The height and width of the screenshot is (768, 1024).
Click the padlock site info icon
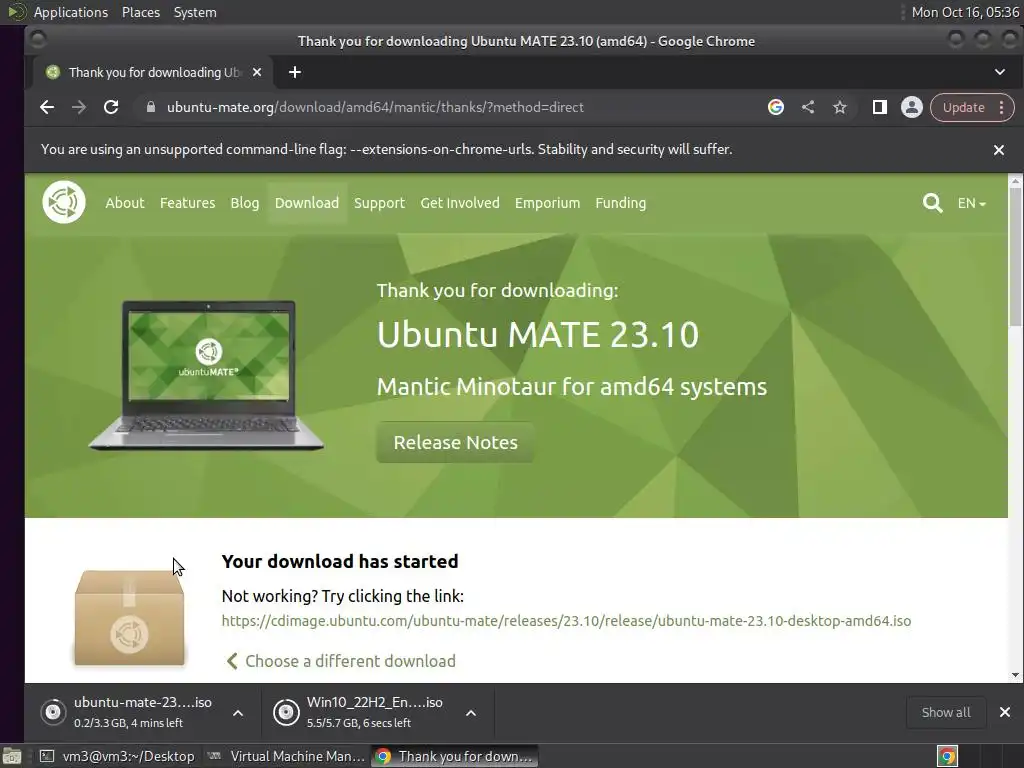(151, 107)
